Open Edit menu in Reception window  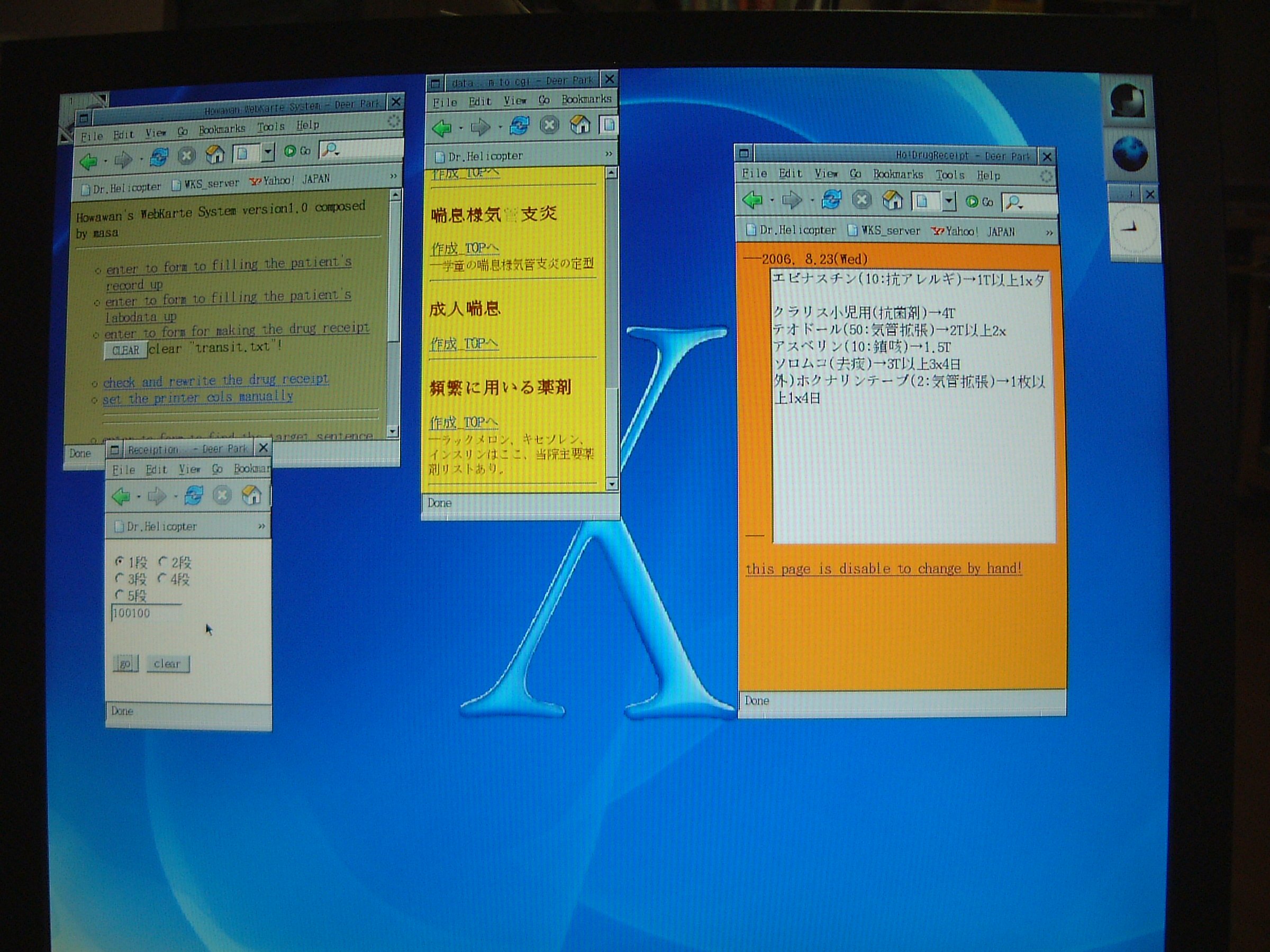pos(156,470)
